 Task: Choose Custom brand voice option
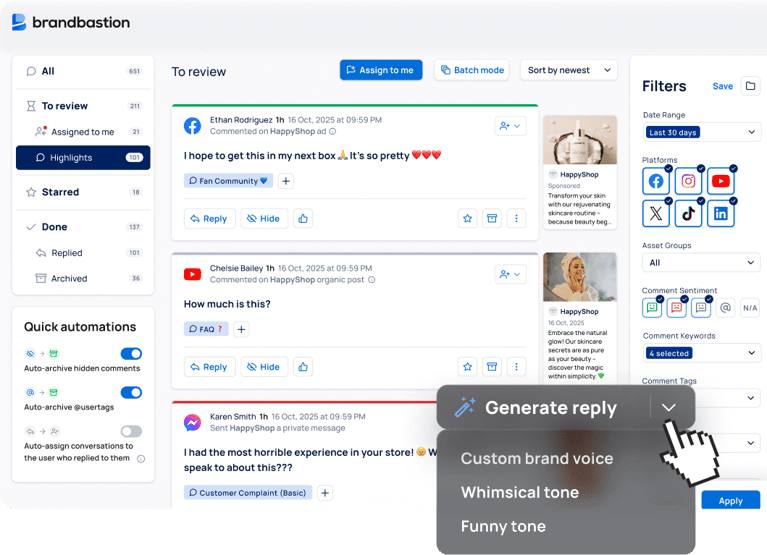pyautogui.click(x=537, y=458)
